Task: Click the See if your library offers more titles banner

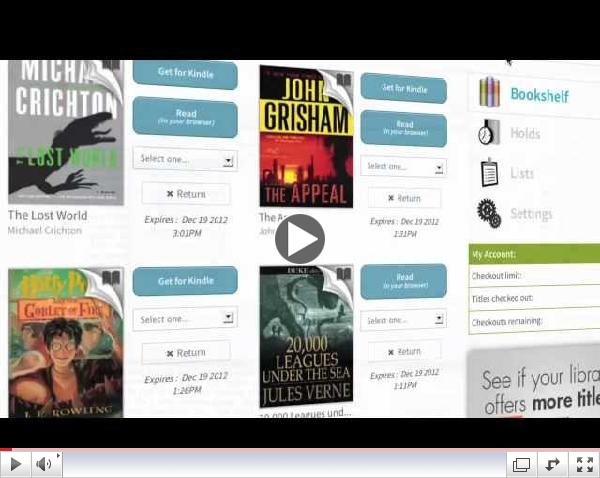Action: pyautogui.click(x=534, y=383)
